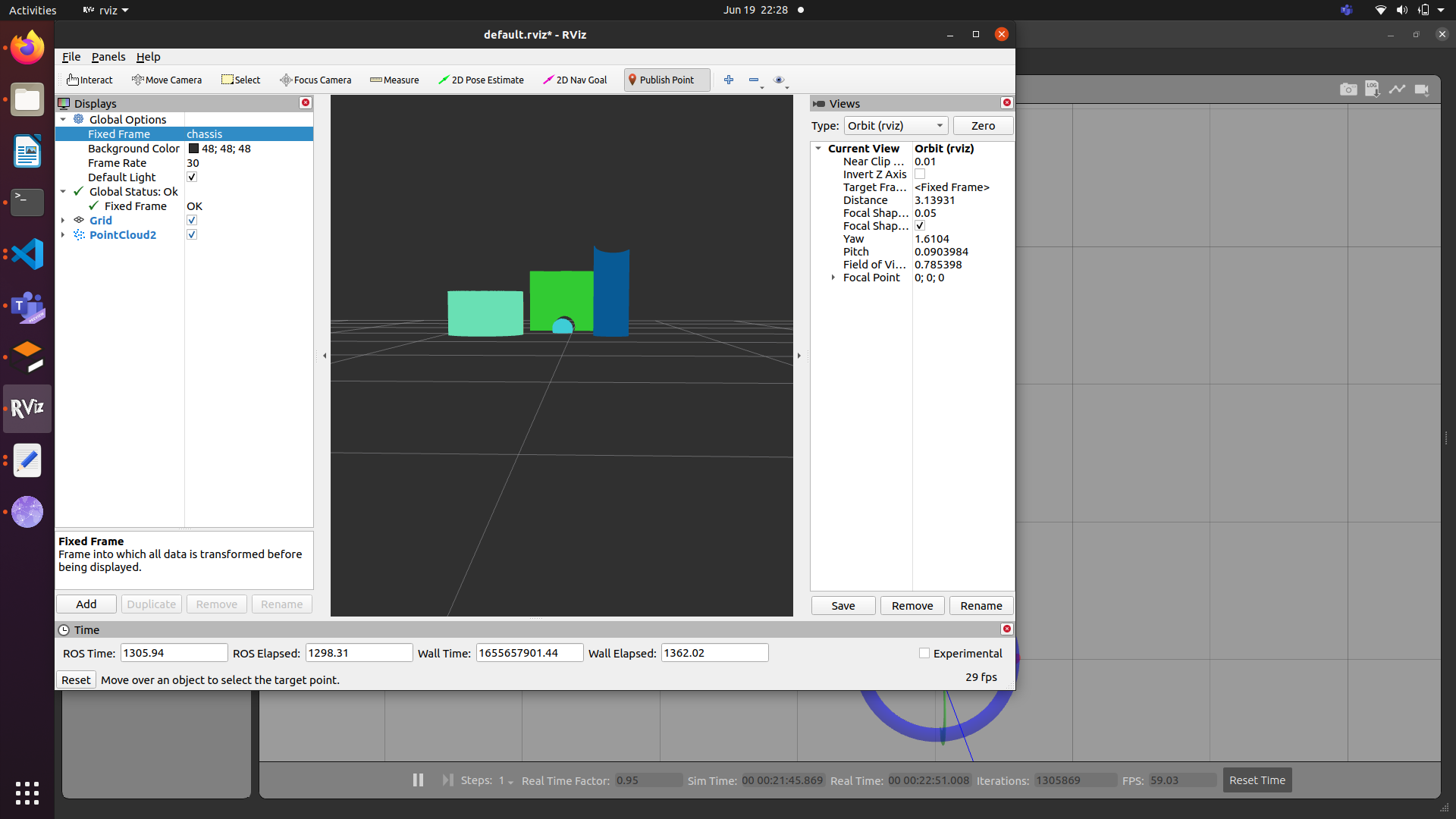1456x819 pixels.
Task: Click Add to insert a new display
Action: point(86,604)
